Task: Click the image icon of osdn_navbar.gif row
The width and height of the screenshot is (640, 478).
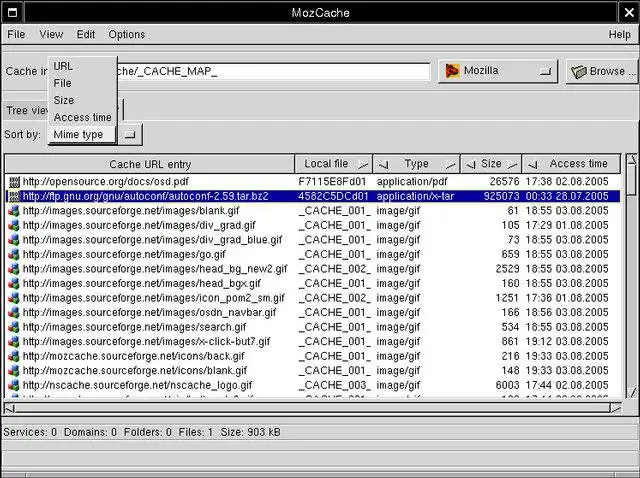Action: click(14, 313)
